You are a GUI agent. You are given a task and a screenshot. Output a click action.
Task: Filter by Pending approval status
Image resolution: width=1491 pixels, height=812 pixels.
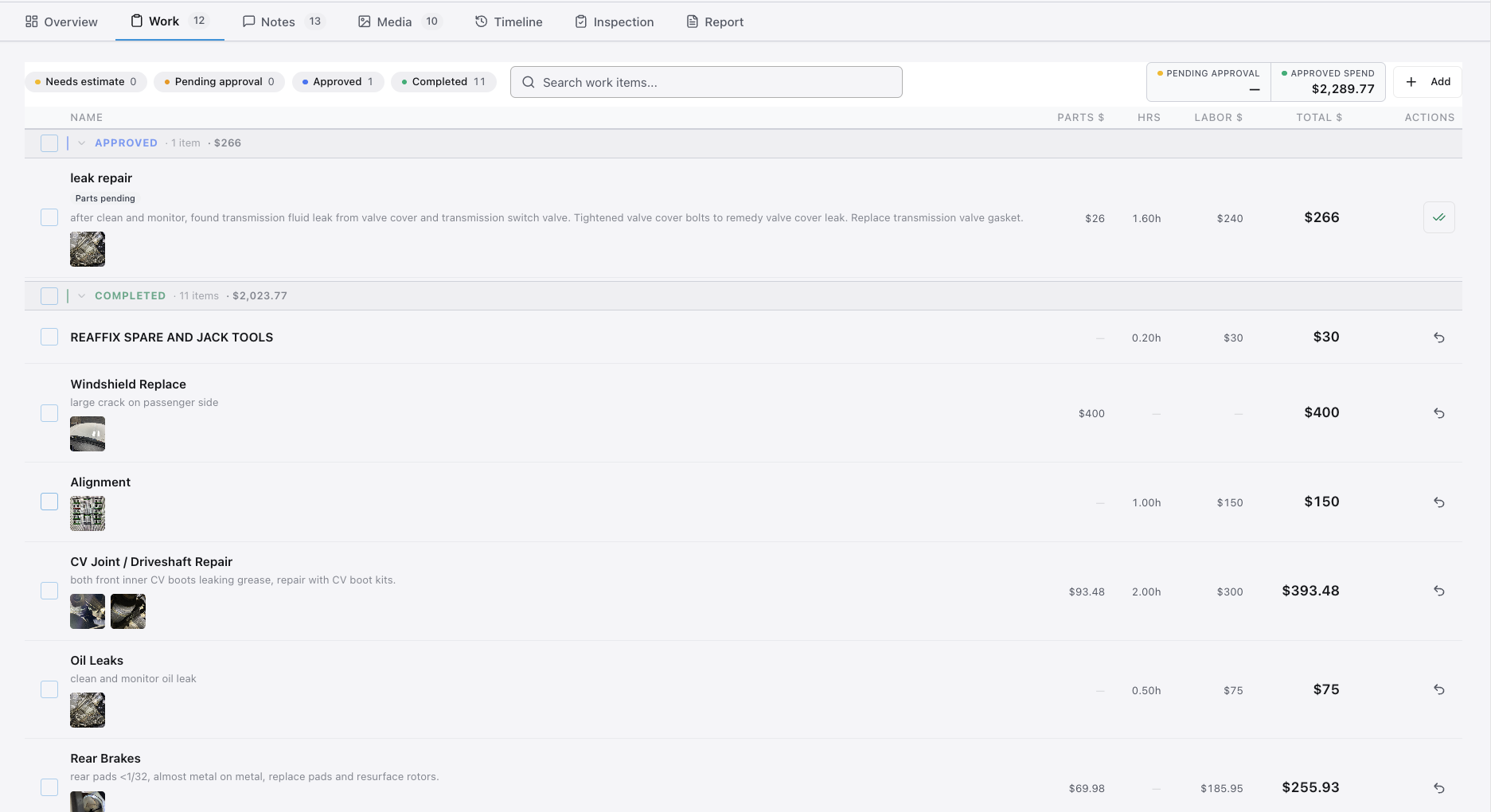219,81
